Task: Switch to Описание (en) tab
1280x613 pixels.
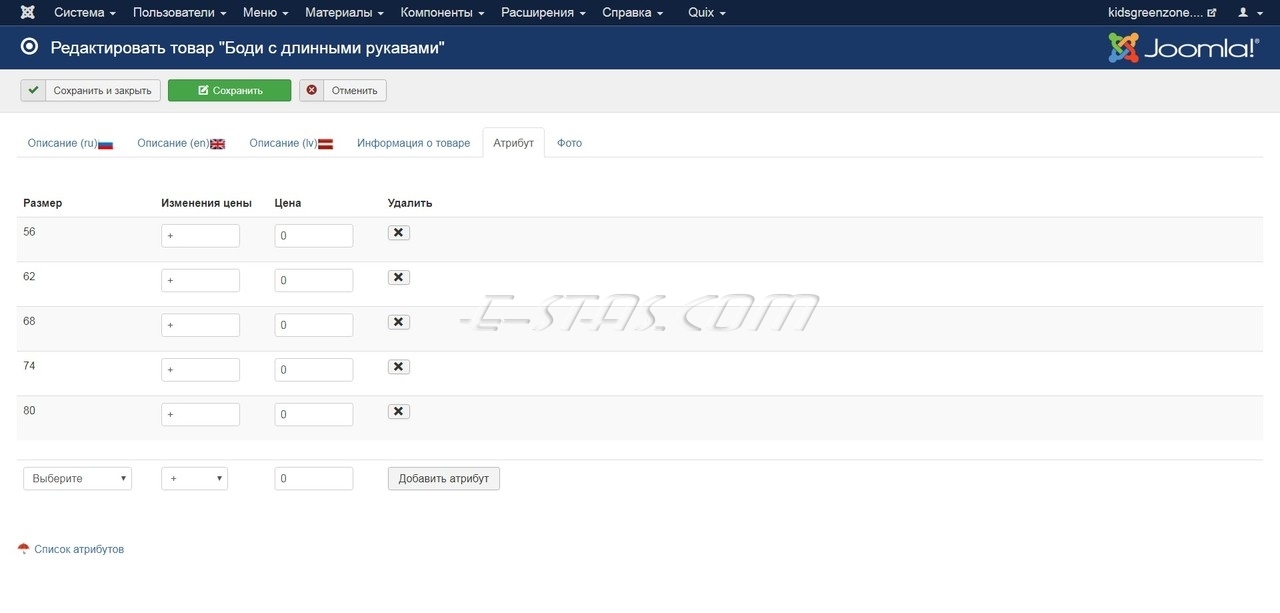Action: point(181,143)
